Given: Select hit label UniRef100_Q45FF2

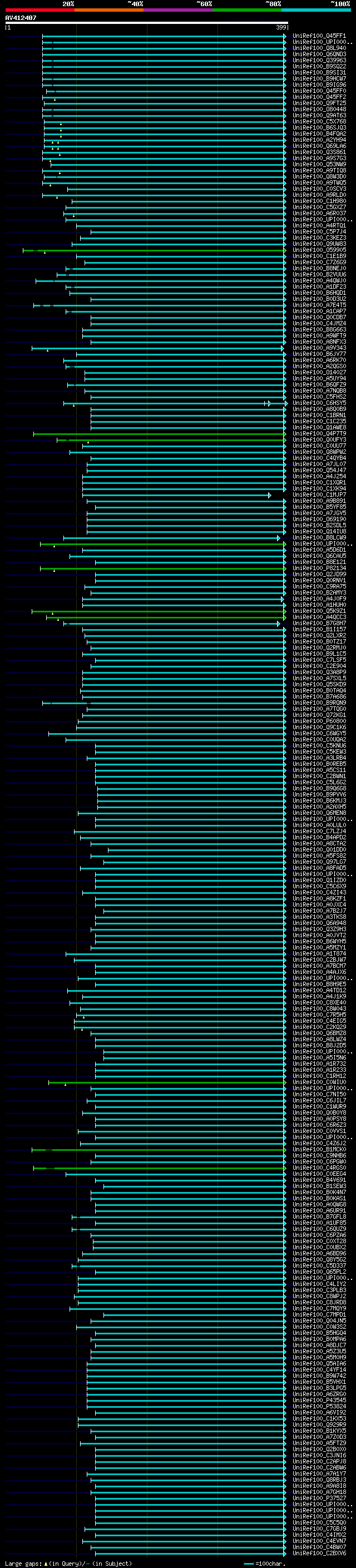Looking at the screenshot, I should point(319,97).
